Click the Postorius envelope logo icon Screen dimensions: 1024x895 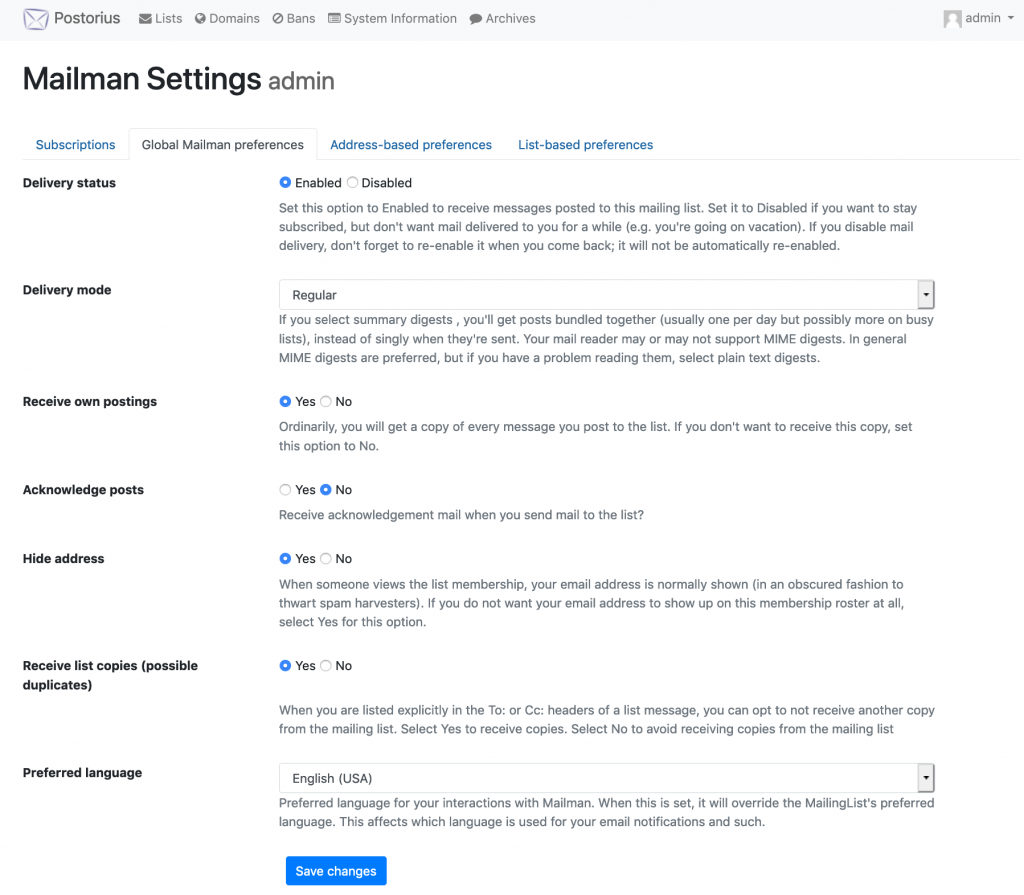click(x=36, y=19)
